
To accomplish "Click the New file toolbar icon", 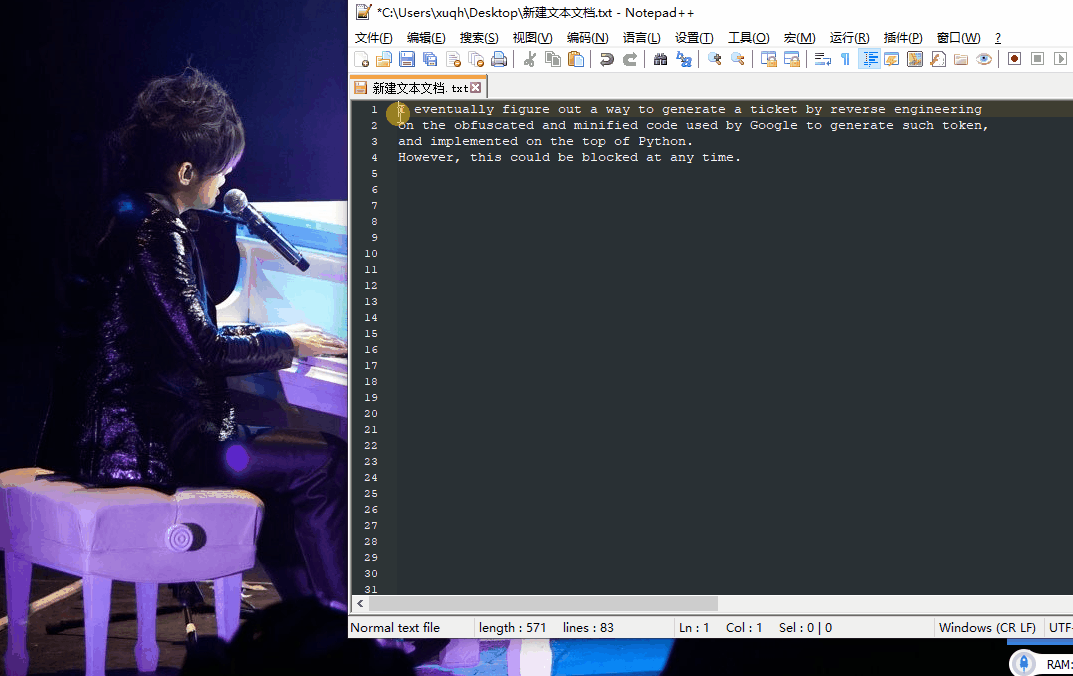I will 361,60.
